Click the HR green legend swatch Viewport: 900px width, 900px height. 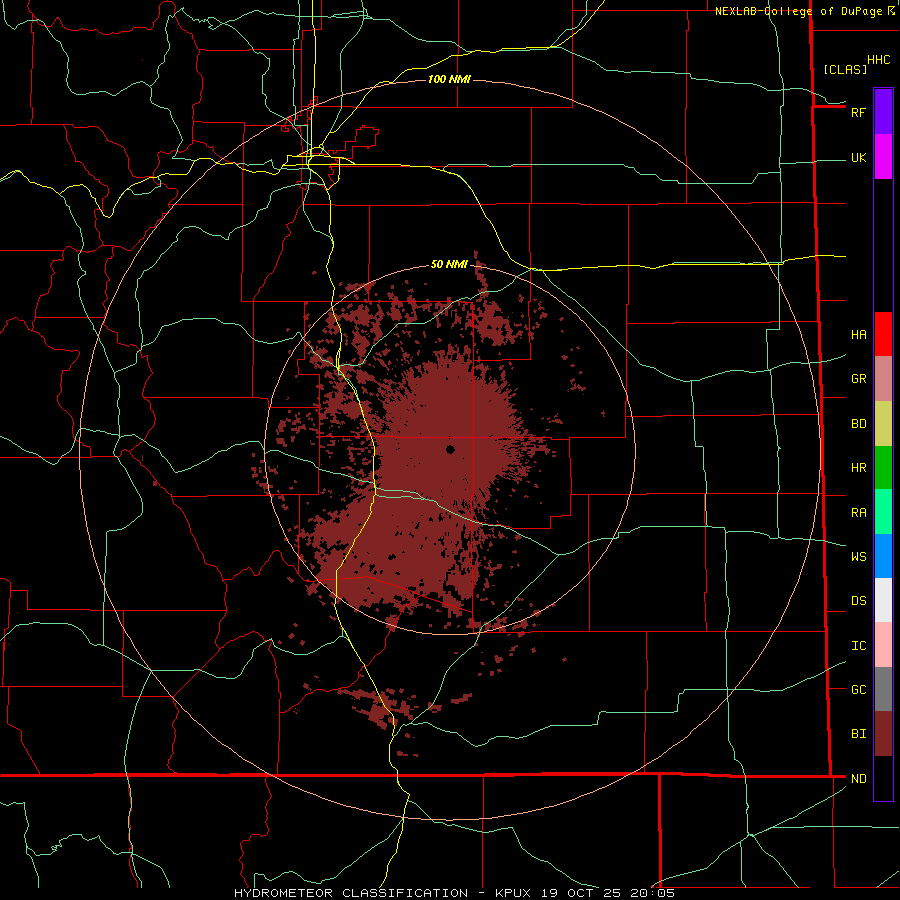[x=883, y=468]
